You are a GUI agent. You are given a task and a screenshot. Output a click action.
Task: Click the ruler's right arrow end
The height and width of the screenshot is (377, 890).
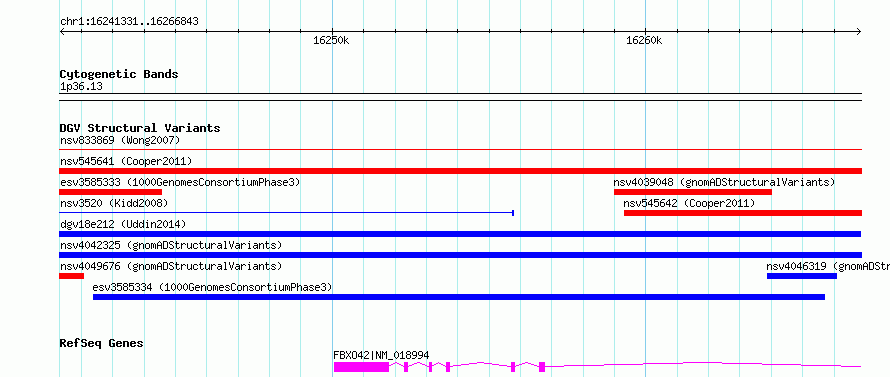pos(859,32)
